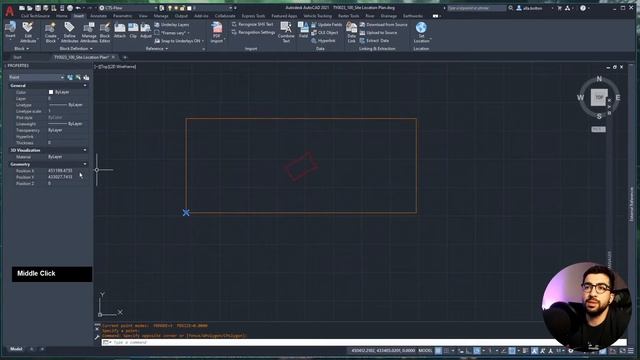Click Recognize SHX Text
Screen dimensions: 640x360
(x=253, y=24)
